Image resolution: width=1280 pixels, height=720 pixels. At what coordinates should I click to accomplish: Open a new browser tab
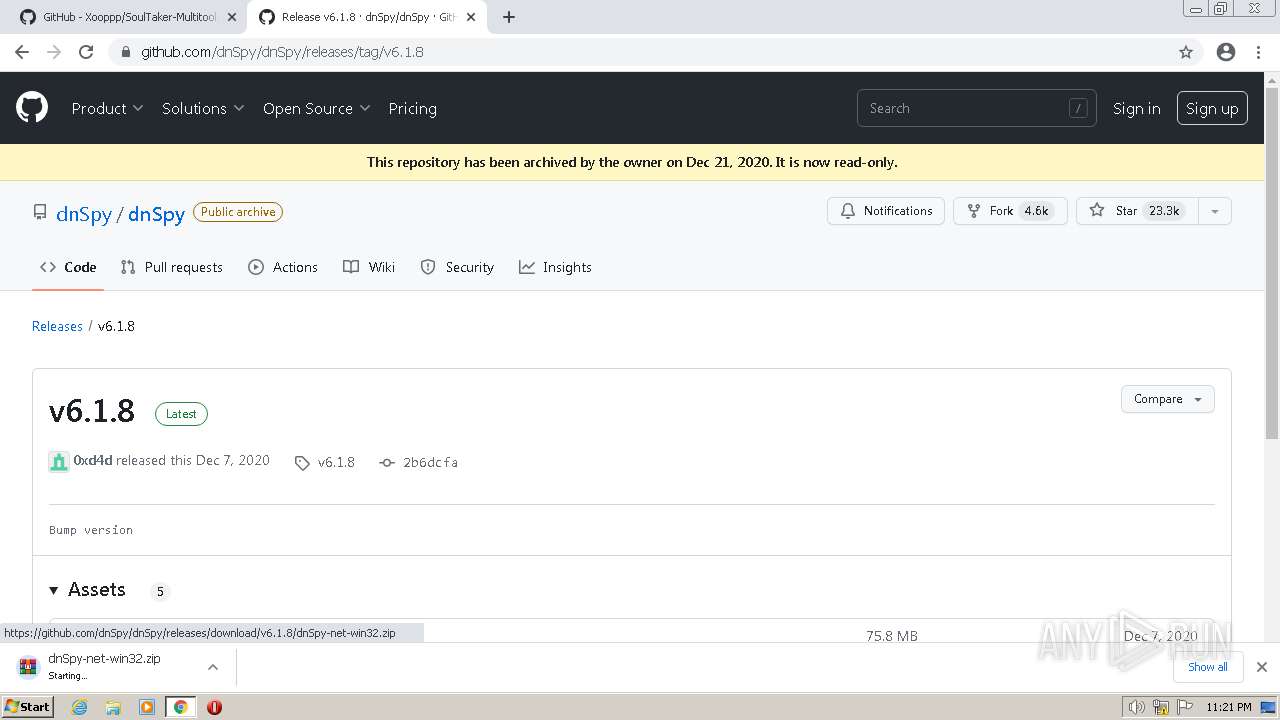(x=509, y=17)
